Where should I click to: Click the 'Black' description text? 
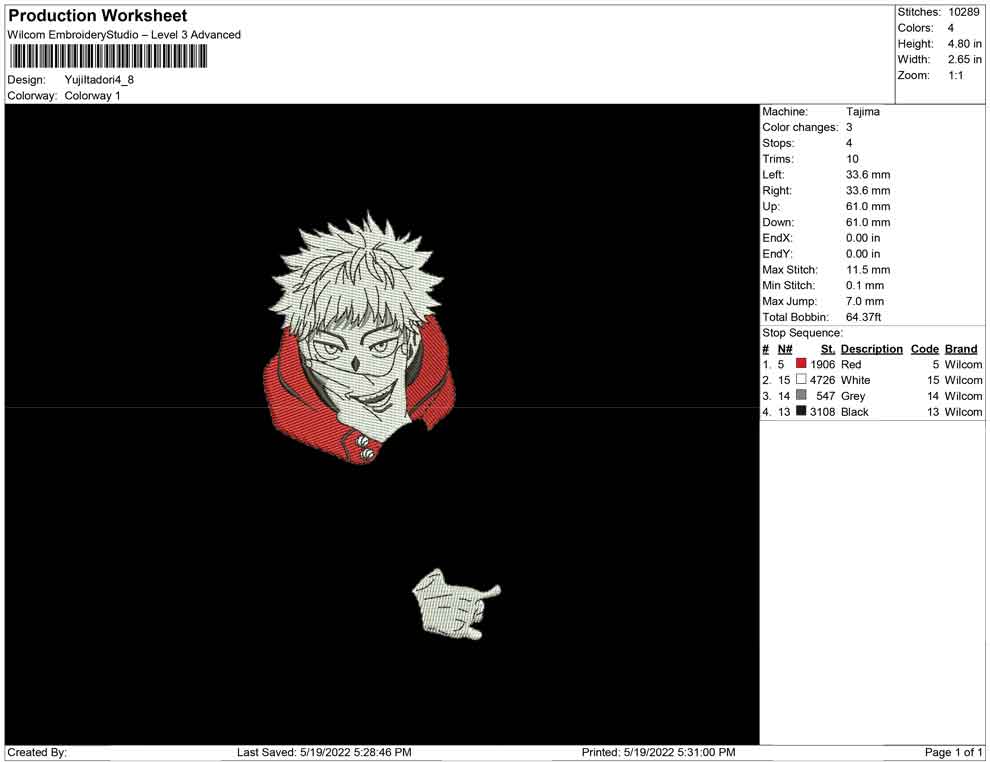click(x=855, y=412)
